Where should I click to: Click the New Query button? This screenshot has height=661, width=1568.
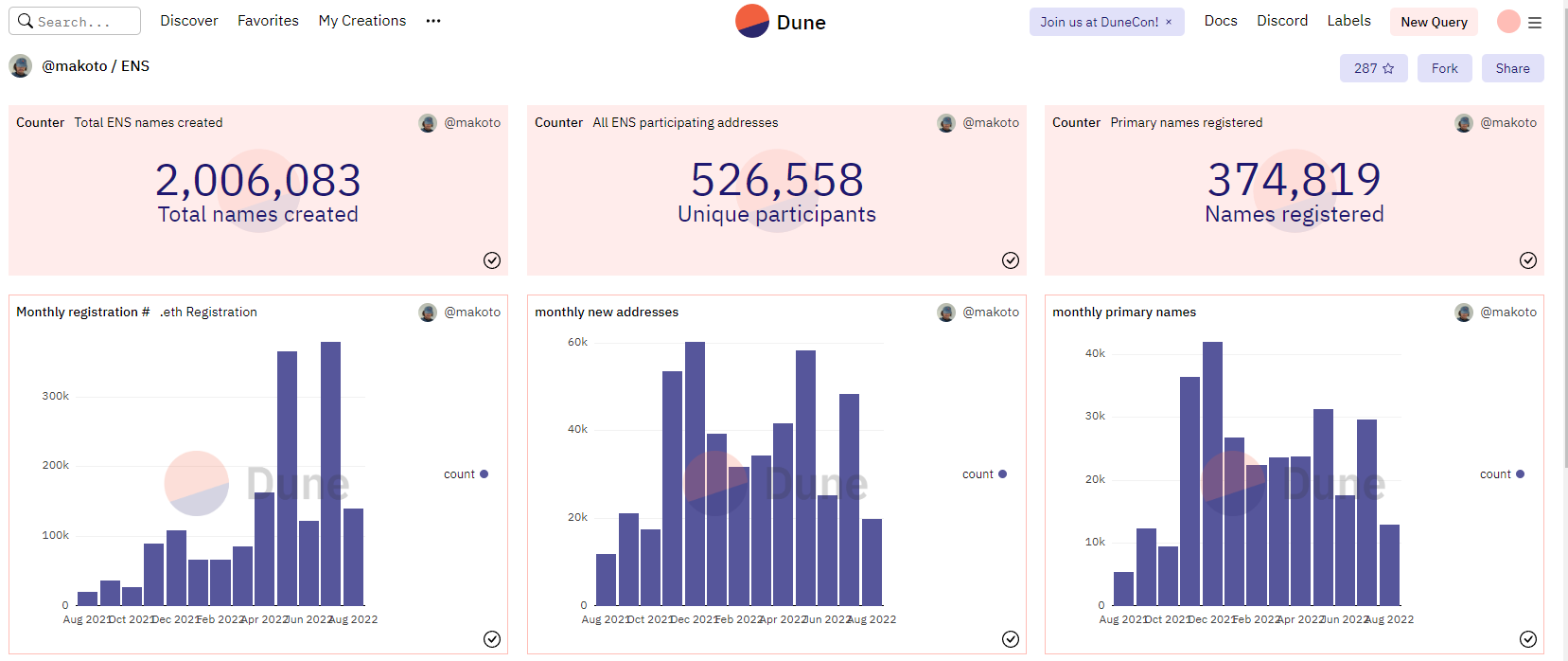coord(1434,22)
